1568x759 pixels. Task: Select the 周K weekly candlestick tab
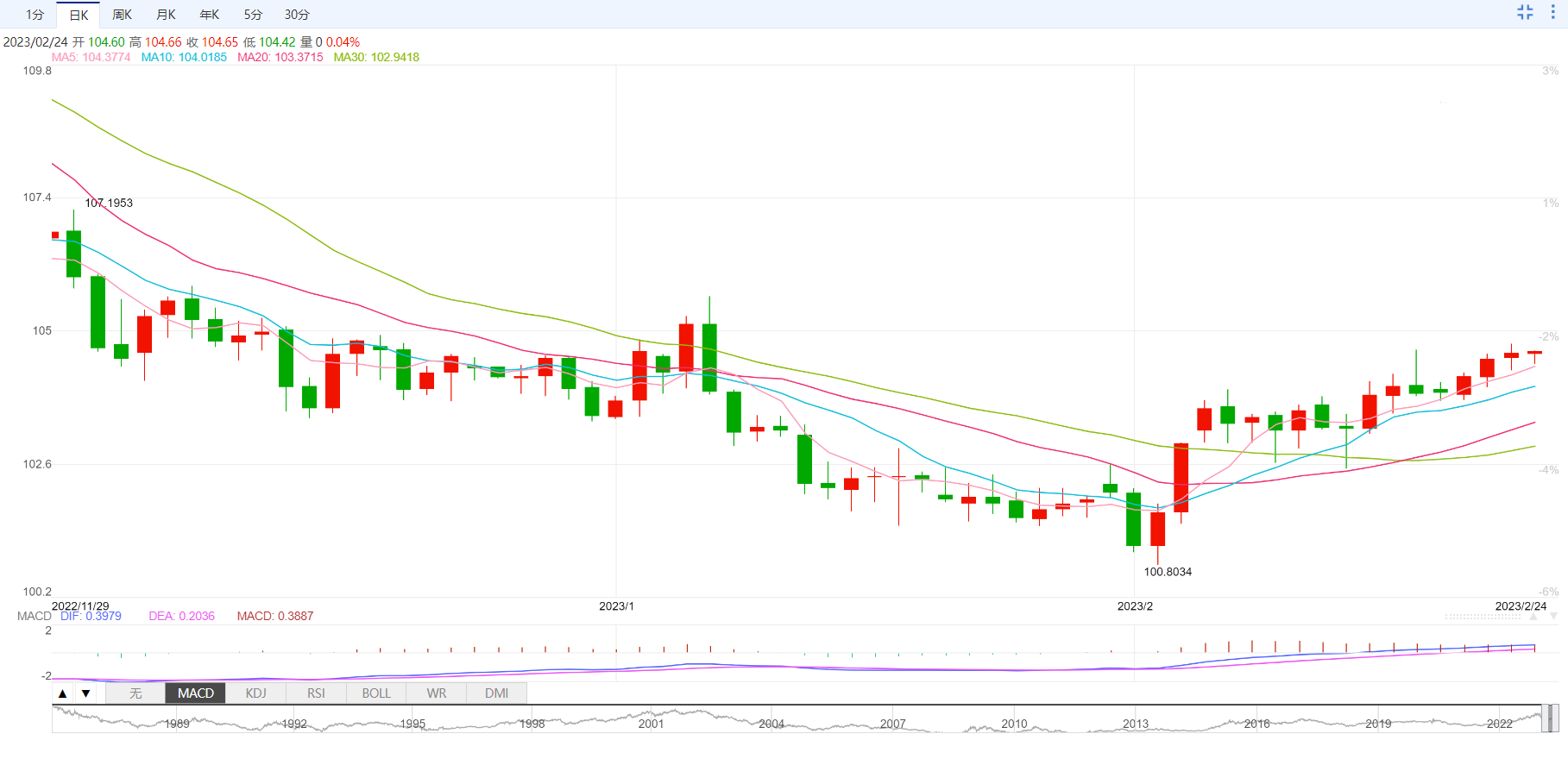pyautogui.click(x=123, y=15)
